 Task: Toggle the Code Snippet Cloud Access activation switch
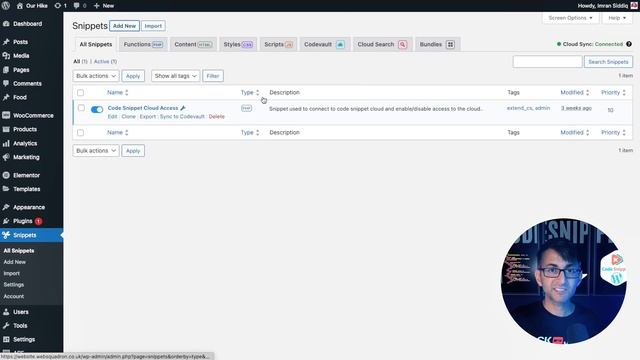[x=97, y=109]
